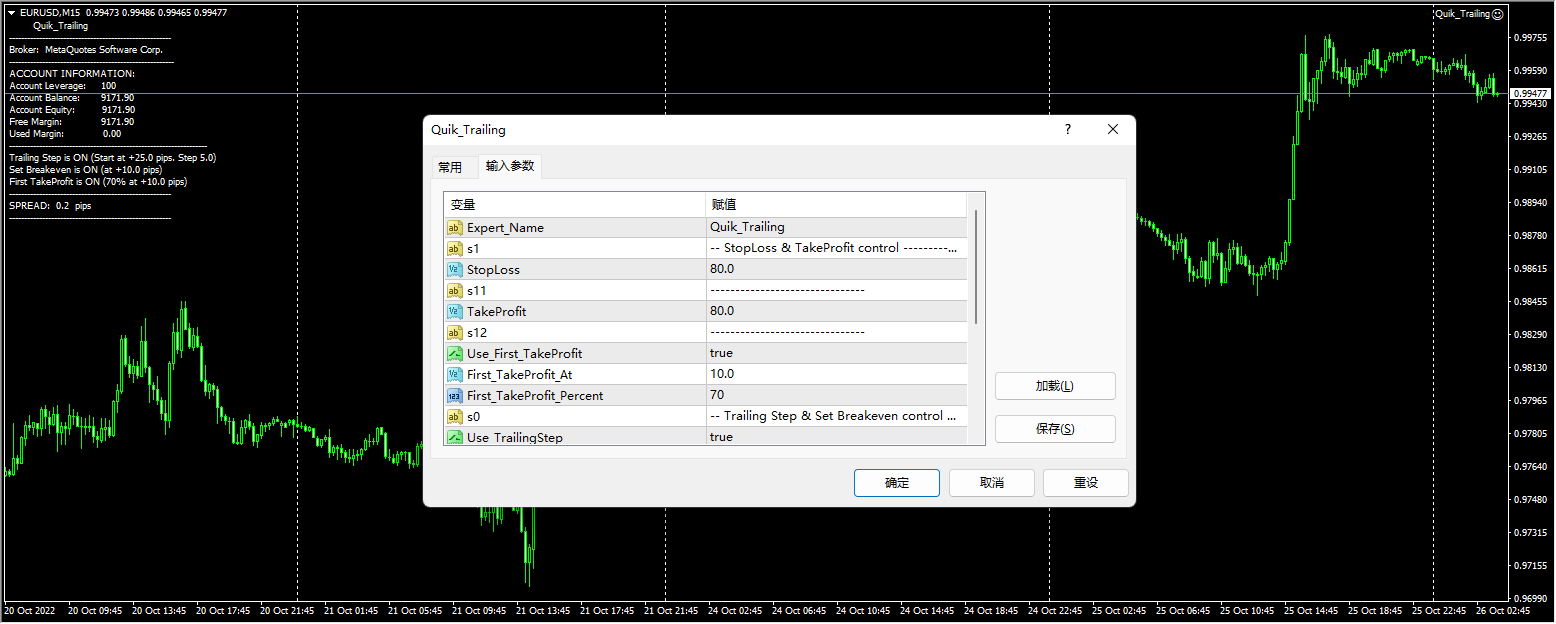Image resolution: width=1556 pixels, height=624 pixels.
Task: Click the 加载(L) button
Action: 1055,386
